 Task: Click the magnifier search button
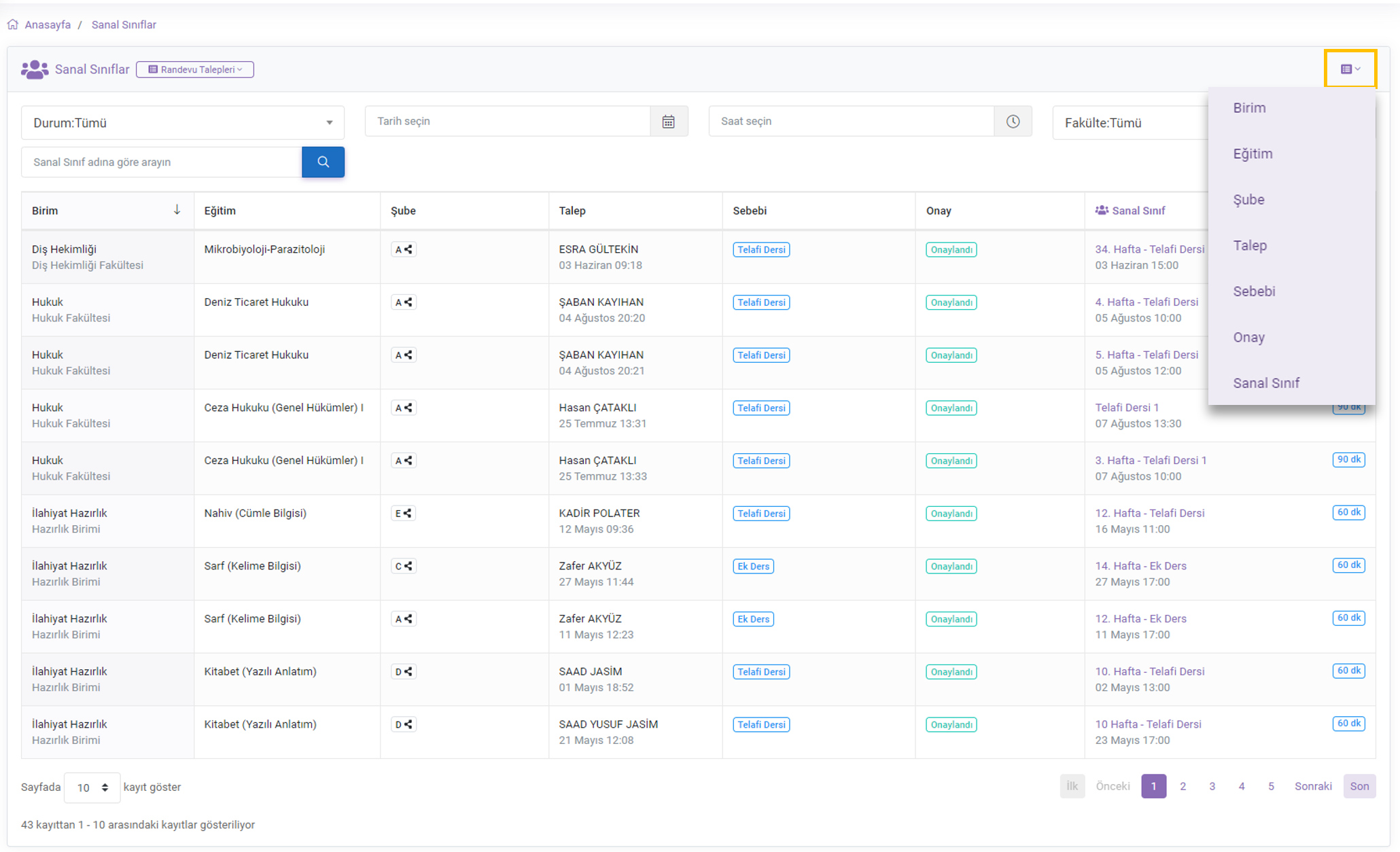pos(323,162)
